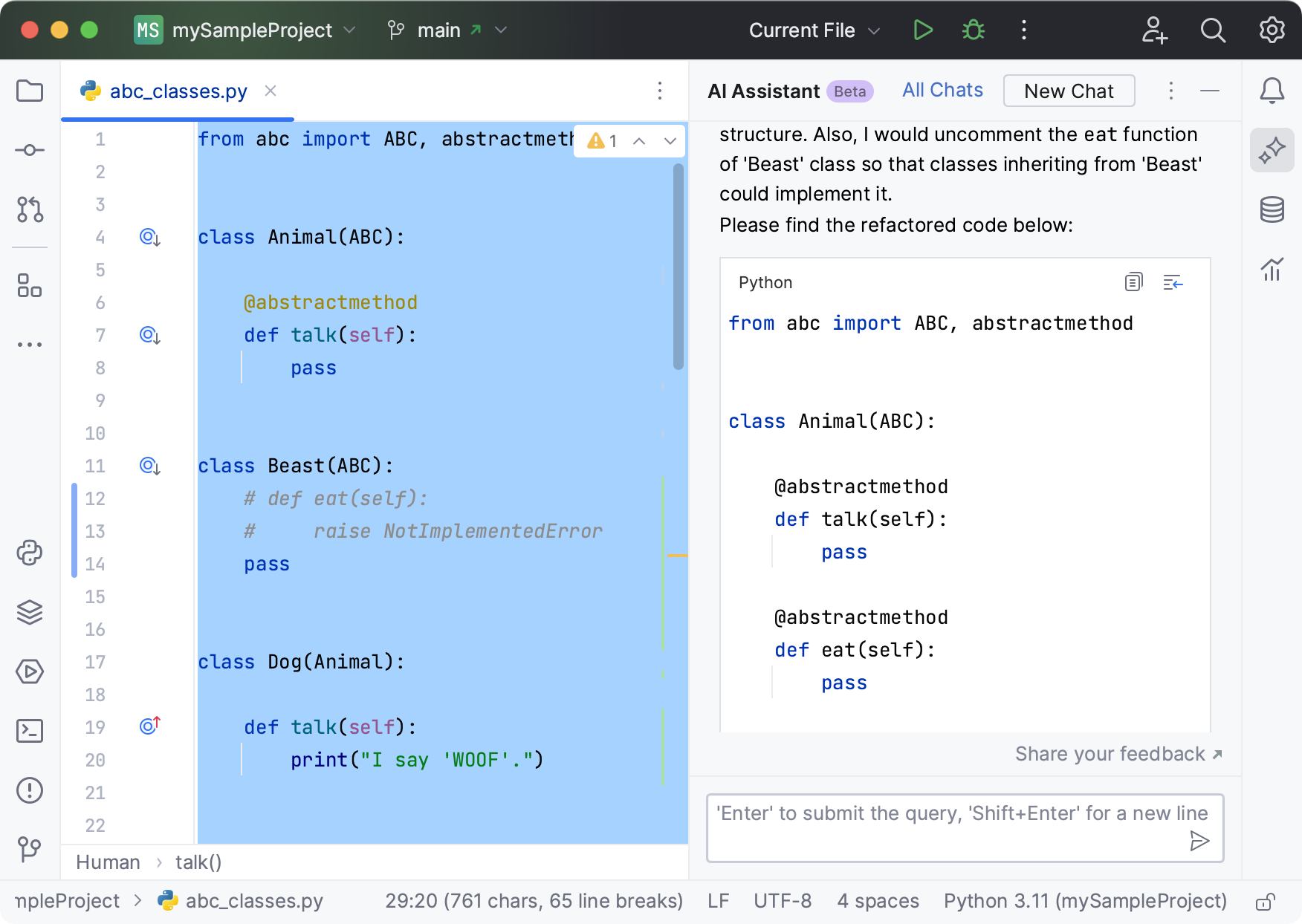Go to previous highlighted error arrow
This screenshot has width=1302, height=924.
(639, 141)
